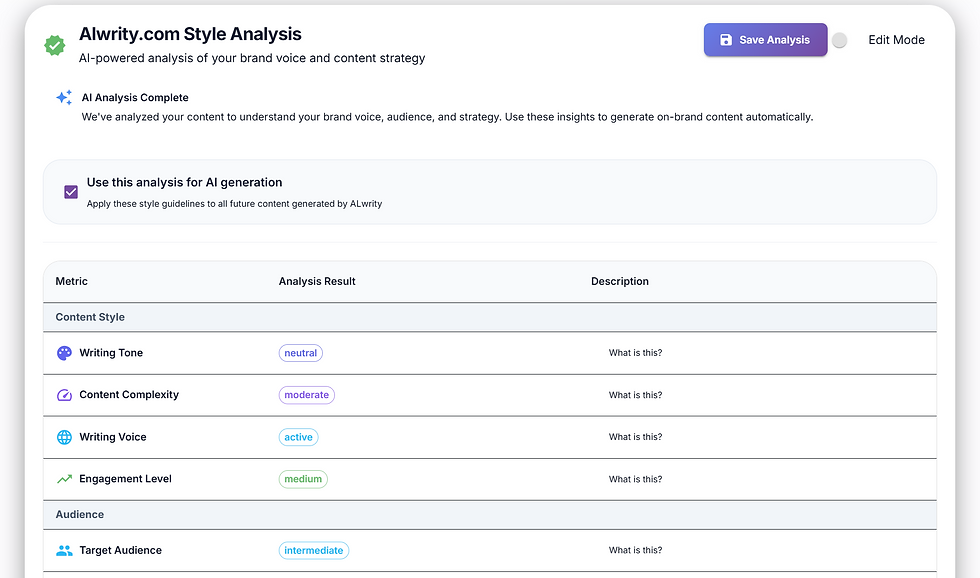Click the Save Analysis button
The image size is (980, 578).
[x=766, y=40]
